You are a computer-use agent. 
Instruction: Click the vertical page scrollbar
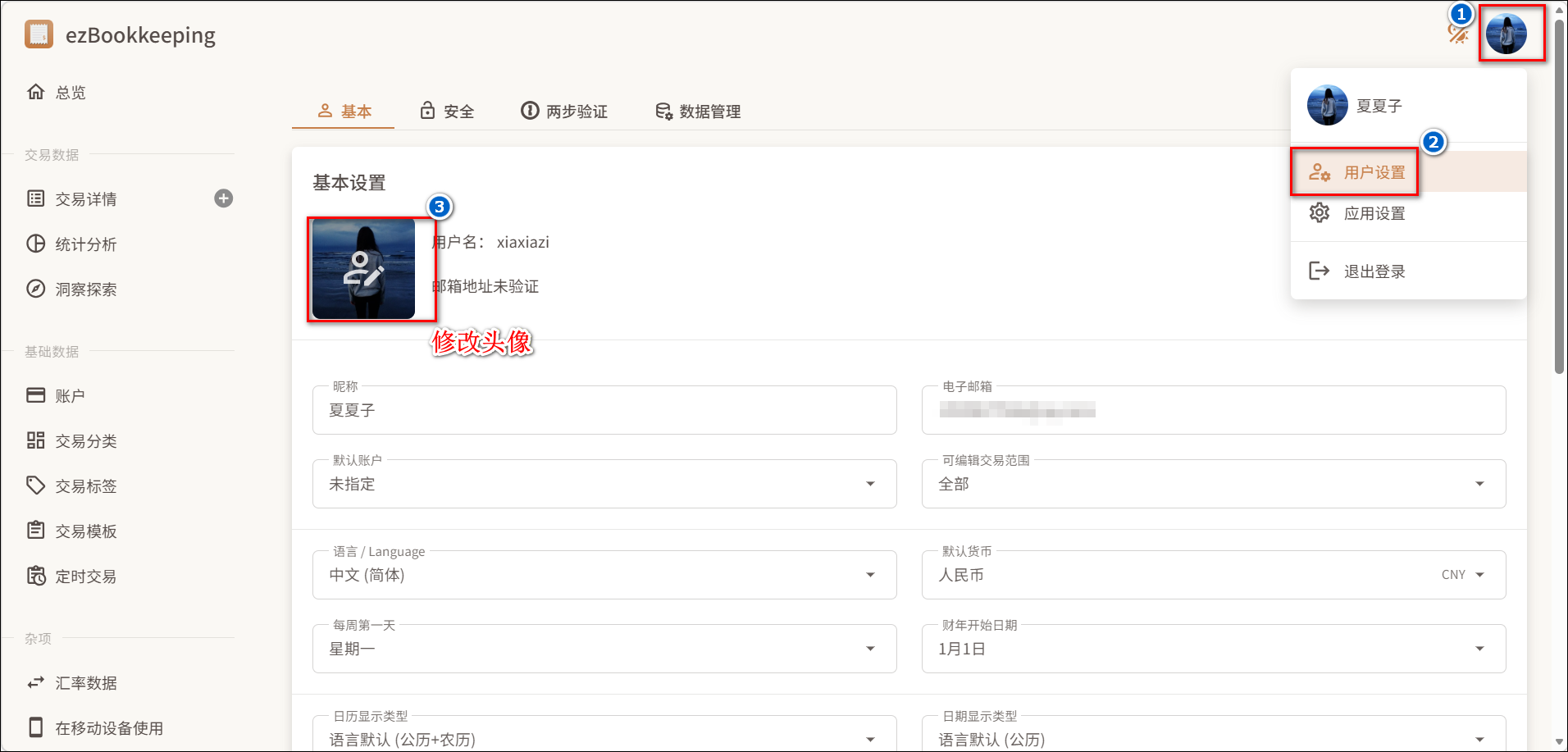pos(1559,197)
